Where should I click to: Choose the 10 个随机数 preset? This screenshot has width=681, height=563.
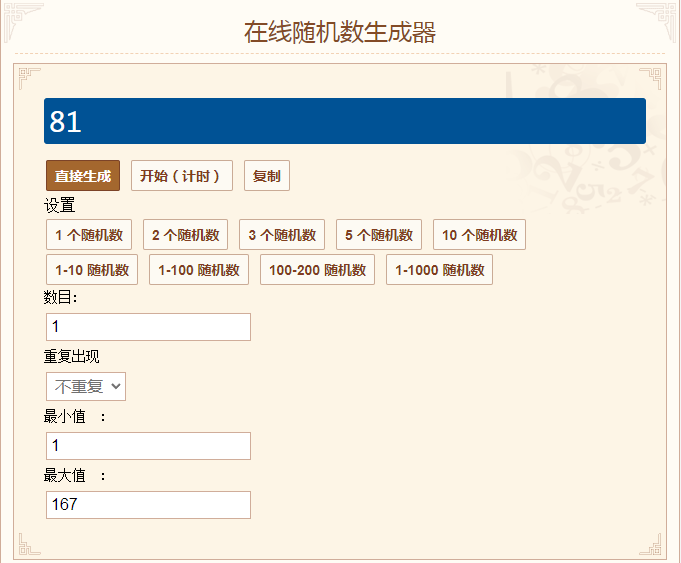479,235
